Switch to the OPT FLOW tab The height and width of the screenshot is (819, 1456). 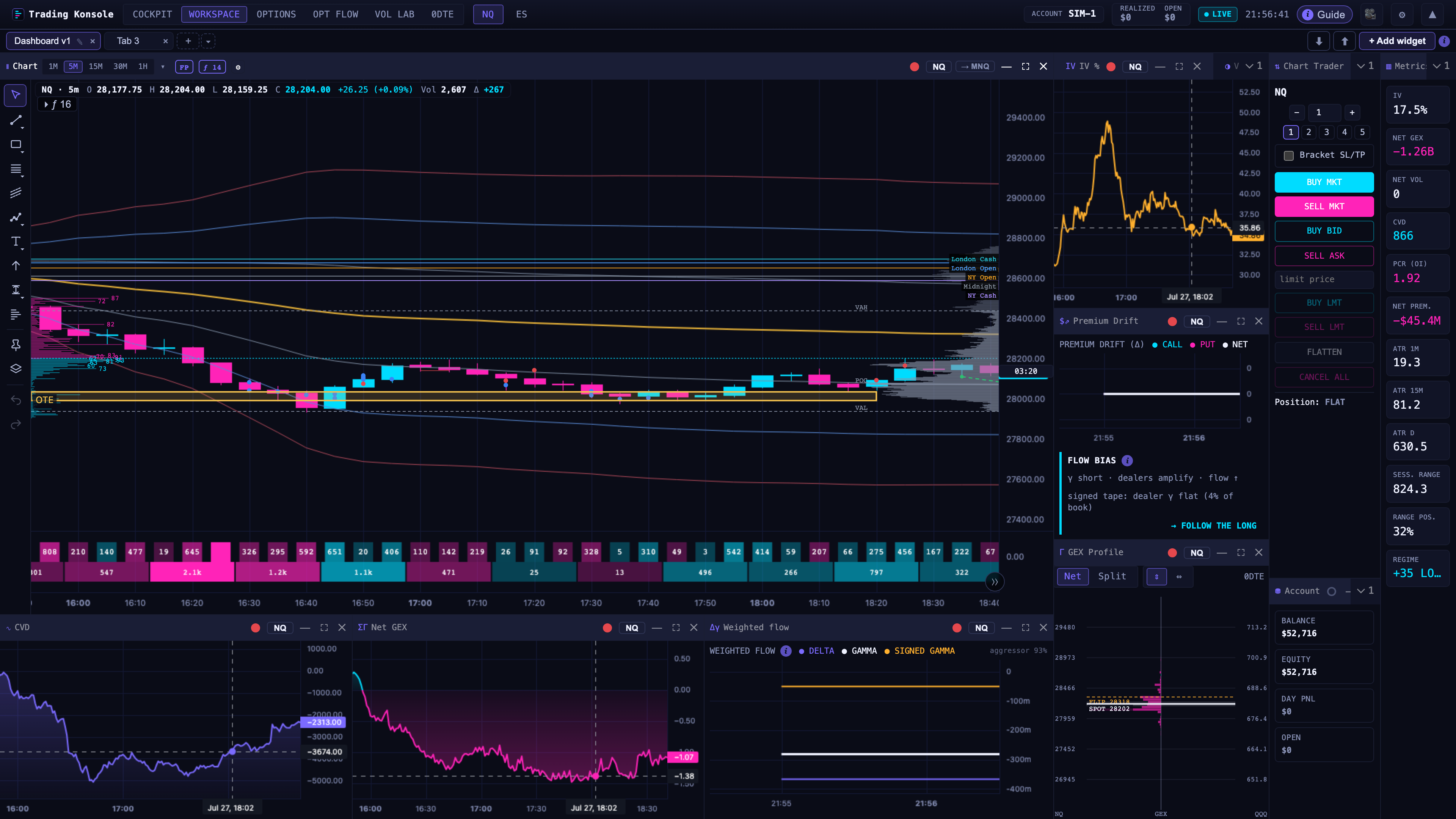point(335,14)
